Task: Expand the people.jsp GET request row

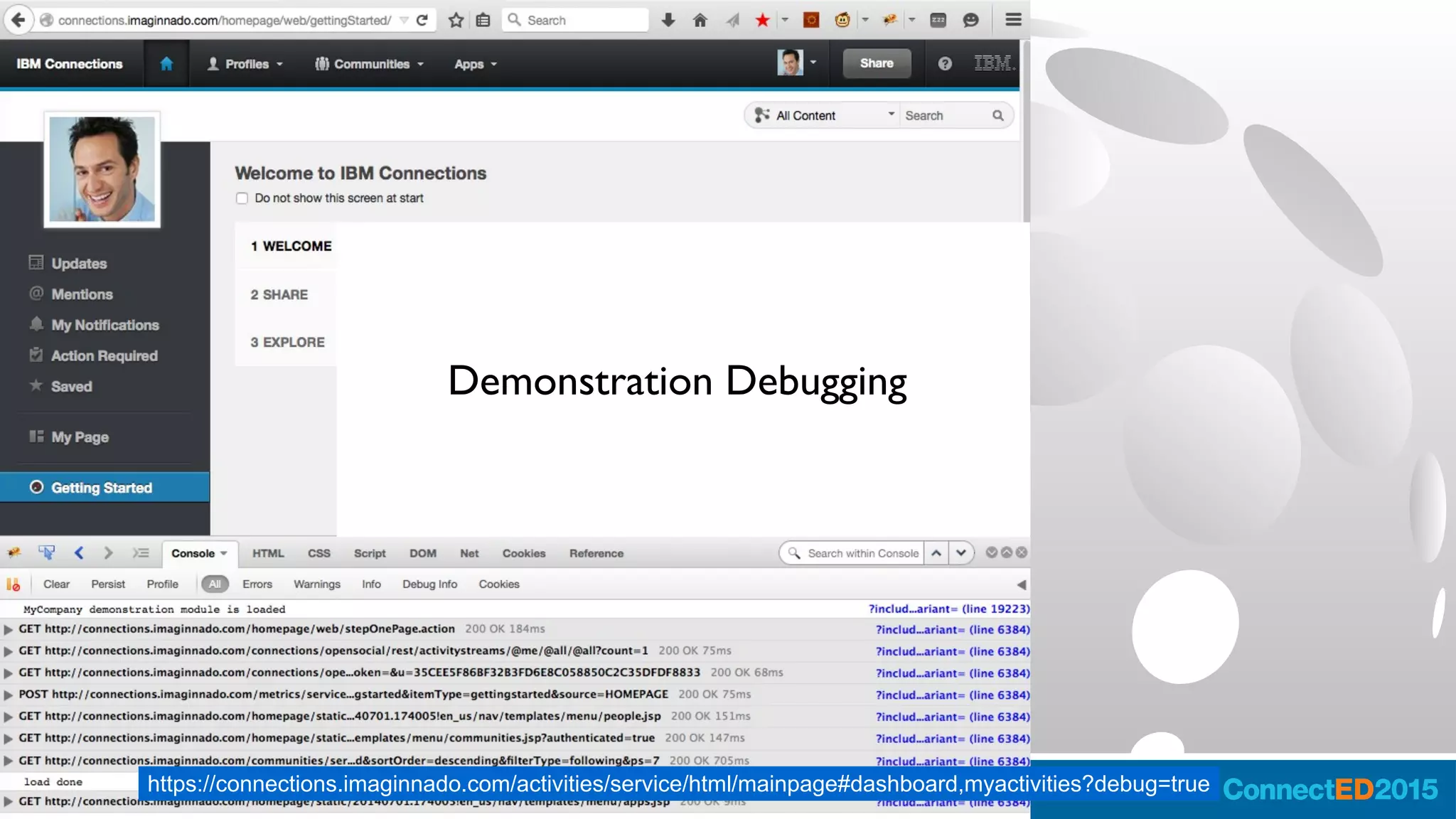Action: (9, 717)
